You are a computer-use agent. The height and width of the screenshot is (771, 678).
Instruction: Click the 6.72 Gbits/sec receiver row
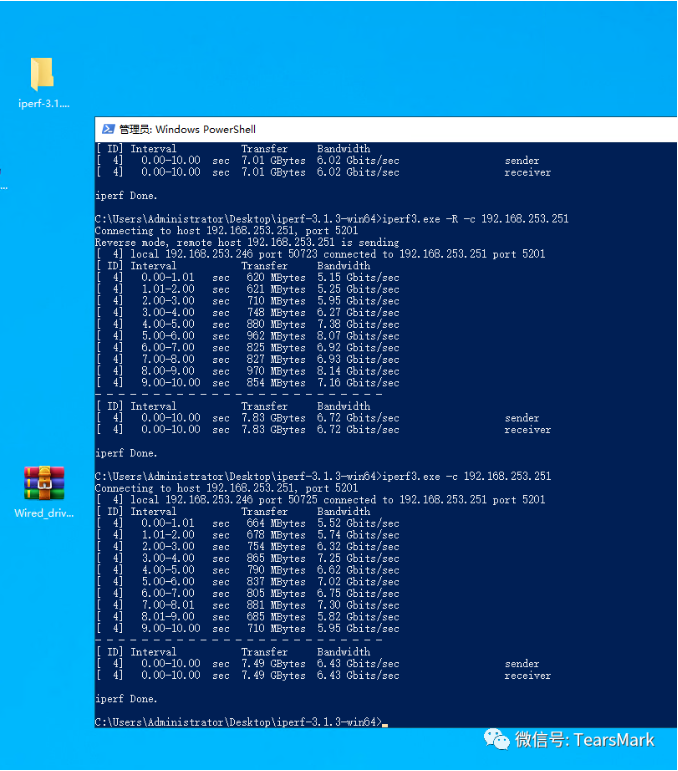pyautogui.click(x=324, y=430)
